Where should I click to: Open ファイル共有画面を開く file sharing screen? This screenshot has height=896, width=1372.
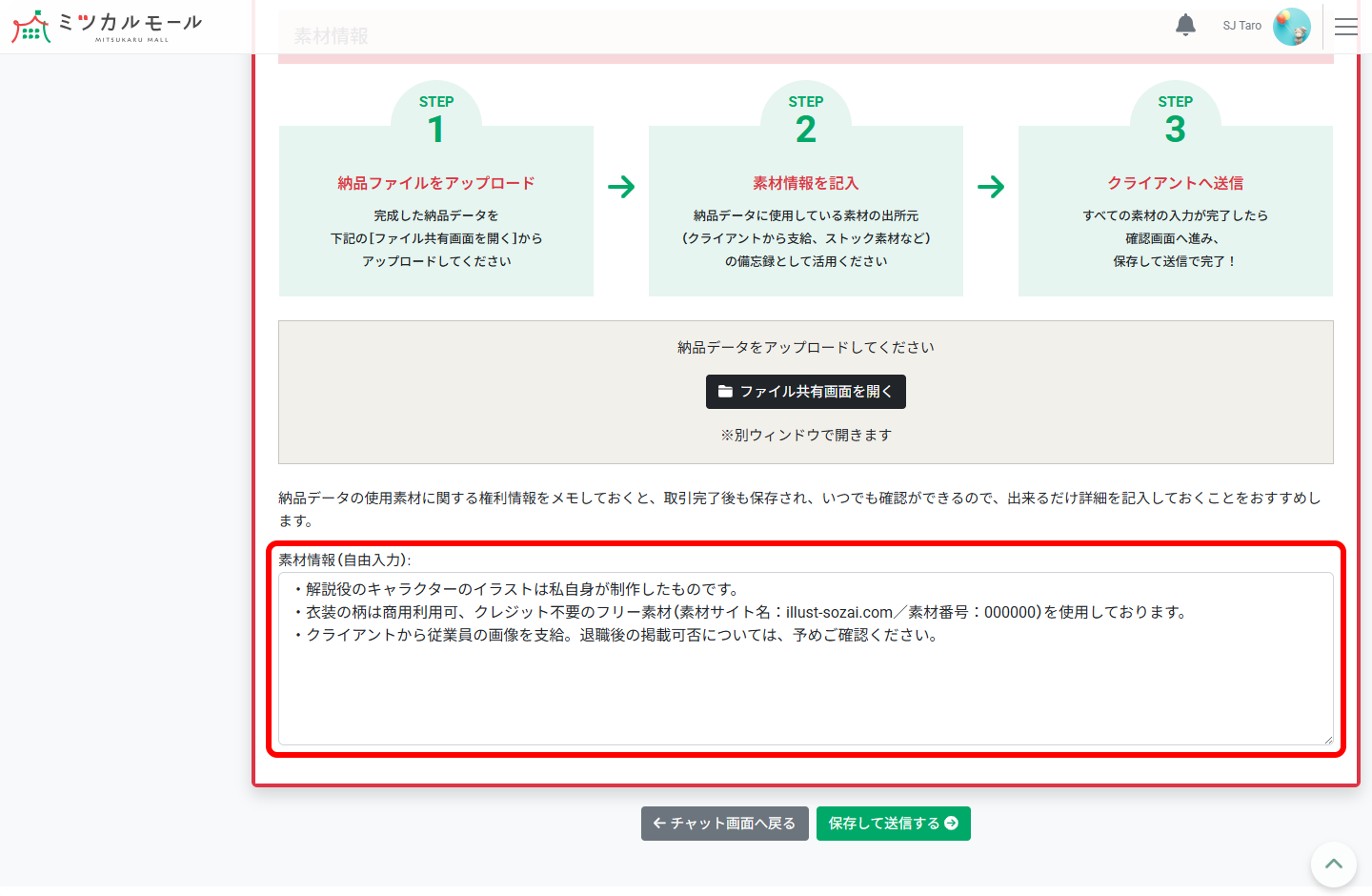806,392
